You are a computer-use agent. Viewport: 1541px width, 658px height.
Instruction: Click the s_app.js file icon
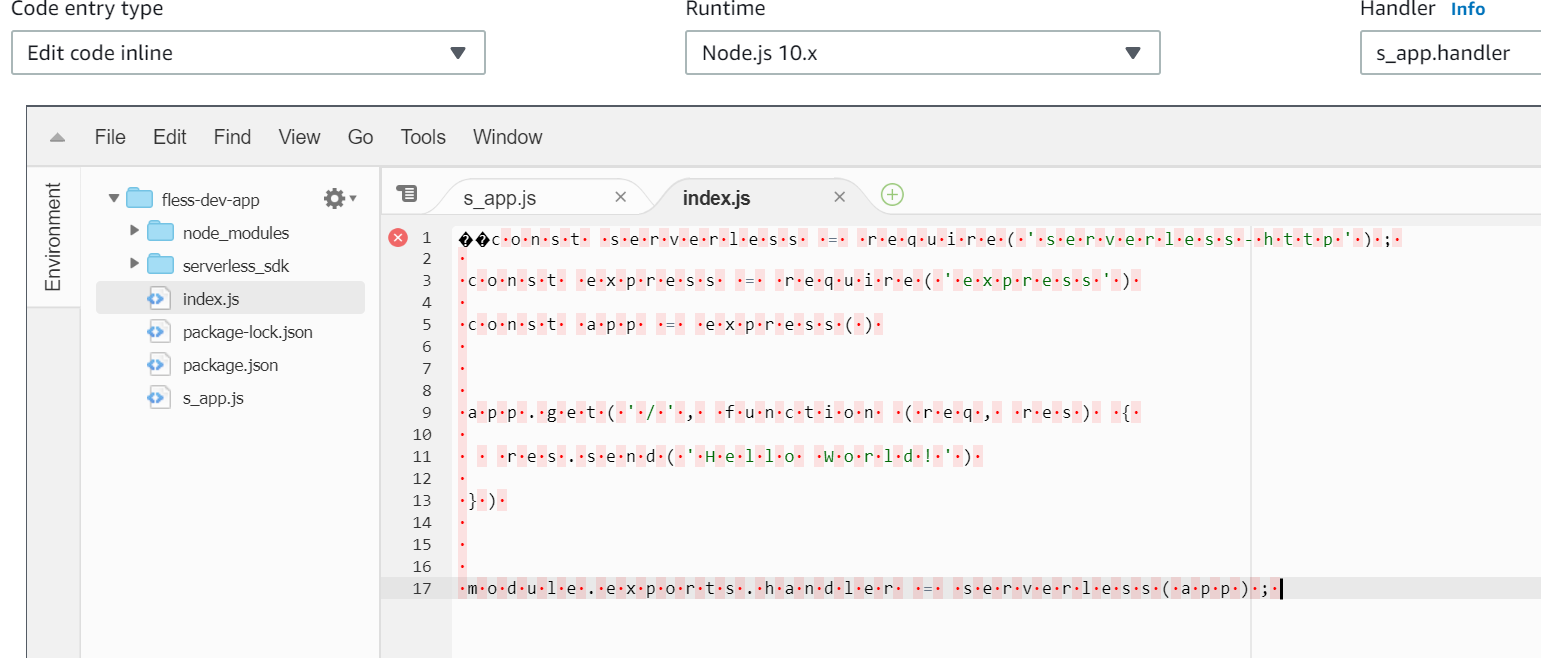pyautogui.click(x=158, y=398)
